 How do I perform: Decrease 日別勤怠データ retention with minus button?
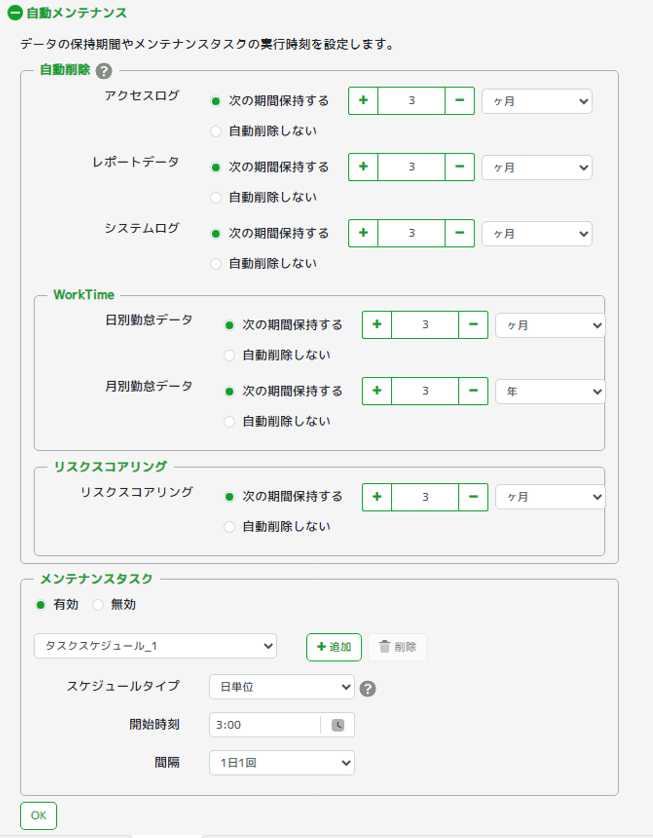(x=473, y=325)
